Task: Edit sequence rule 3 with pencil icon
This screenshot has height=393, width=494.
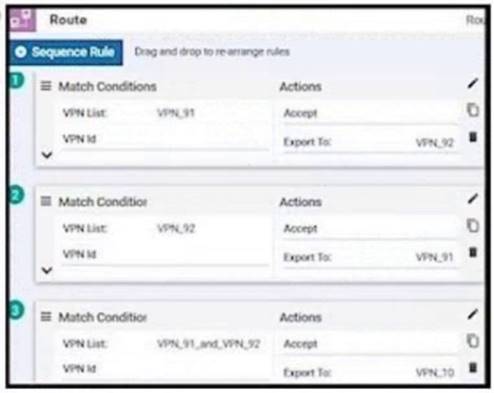Action: click(x=473, y=314)
